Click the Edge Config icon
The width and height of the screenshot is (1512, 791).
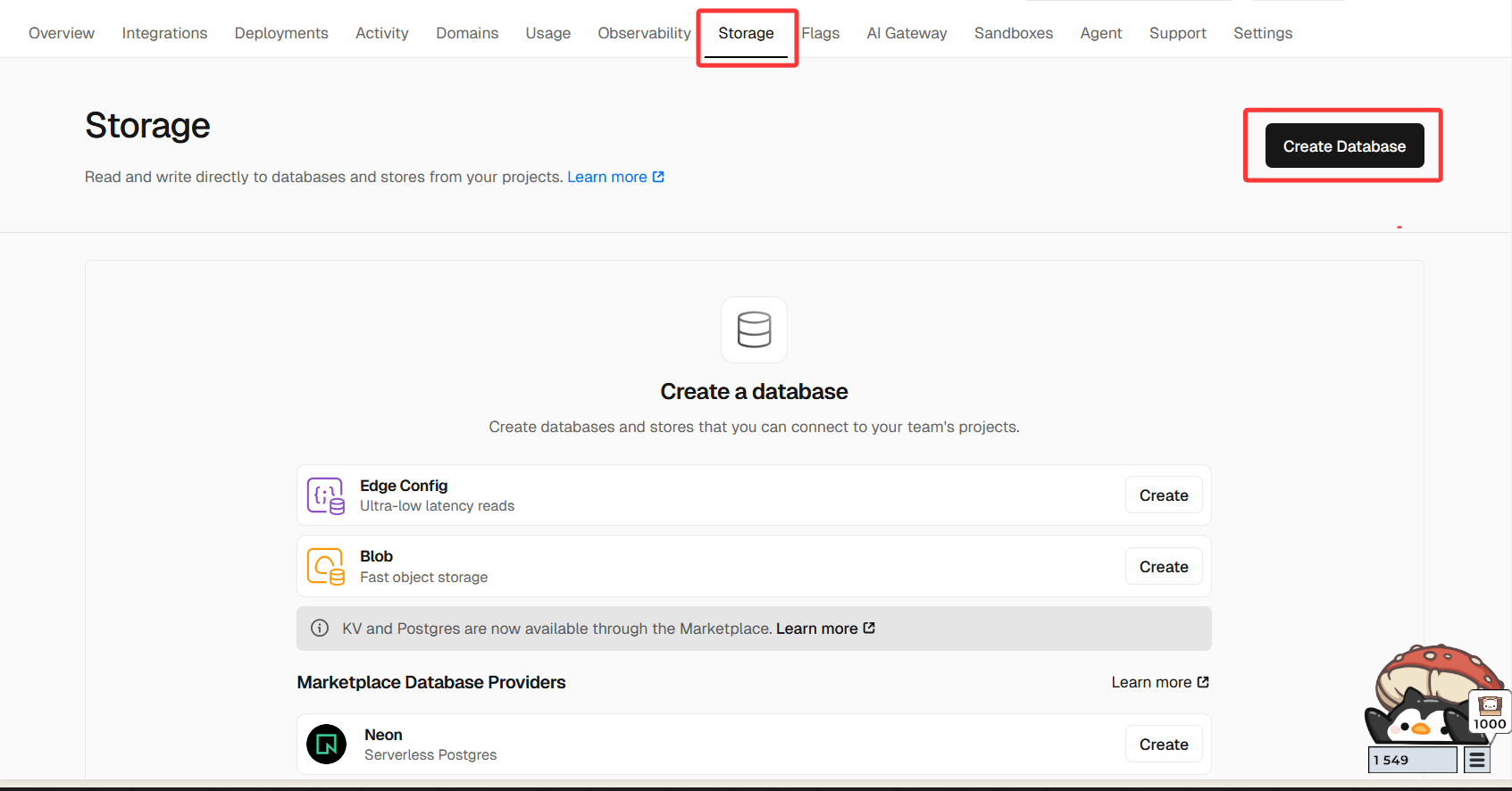coord(325,495)
